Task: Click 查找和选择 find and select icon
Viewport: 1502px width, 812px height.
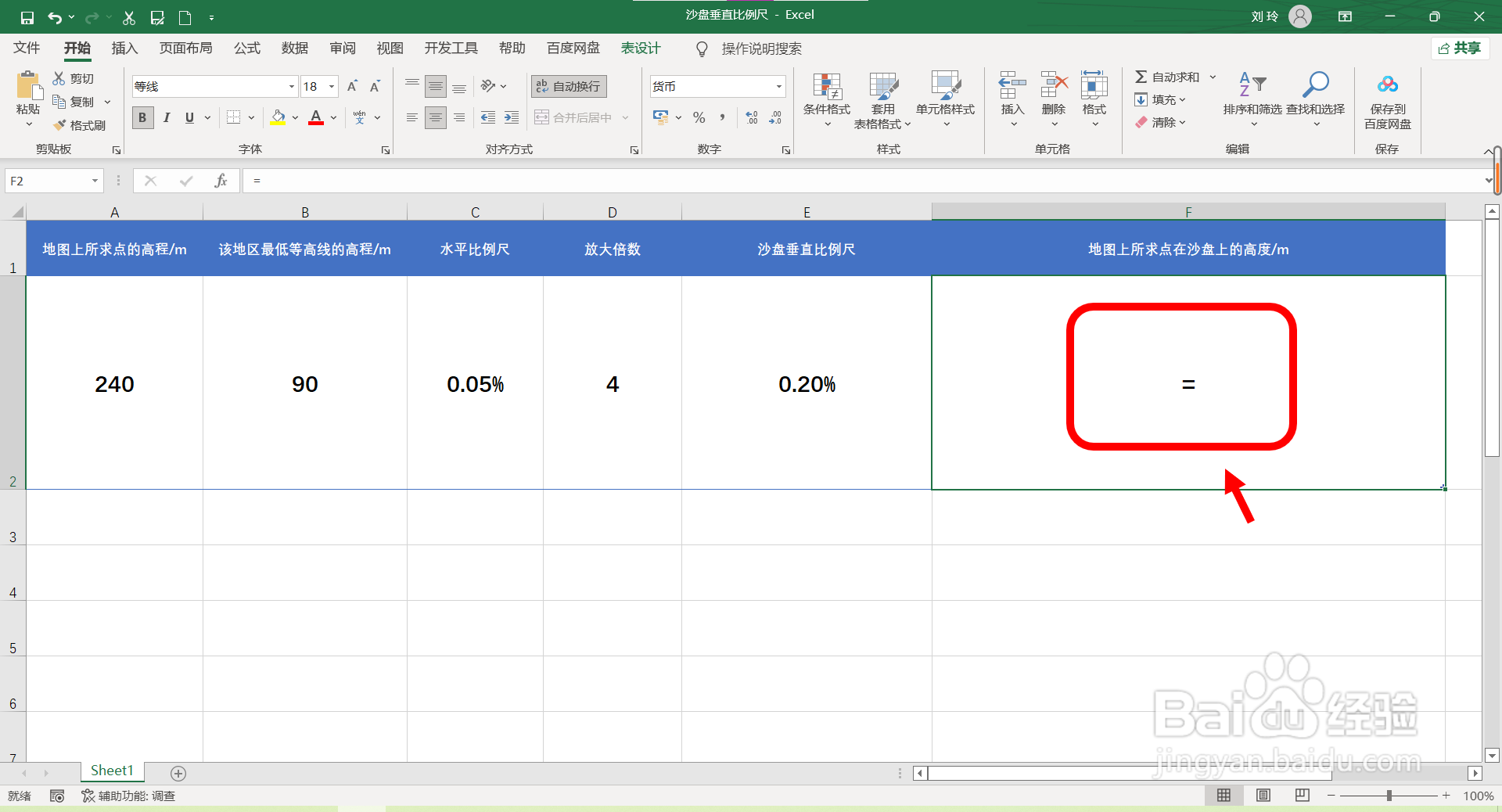Action: (x=1316, y=98)
